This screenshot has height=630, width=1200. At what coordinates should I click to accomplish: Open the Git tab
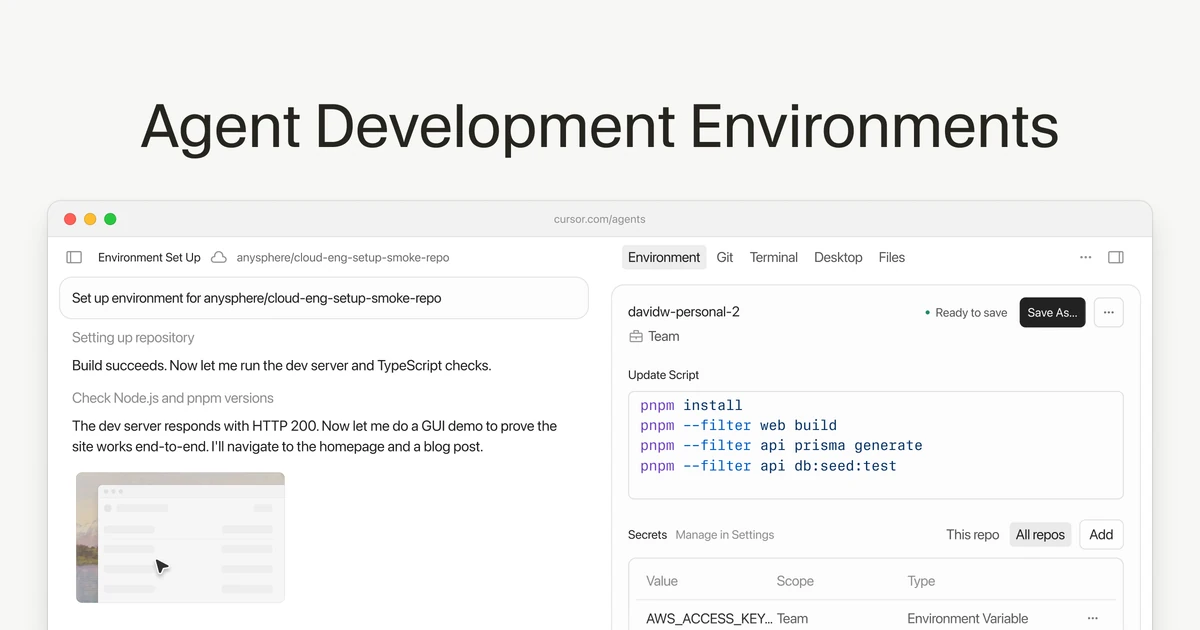(x=725, y=257)
